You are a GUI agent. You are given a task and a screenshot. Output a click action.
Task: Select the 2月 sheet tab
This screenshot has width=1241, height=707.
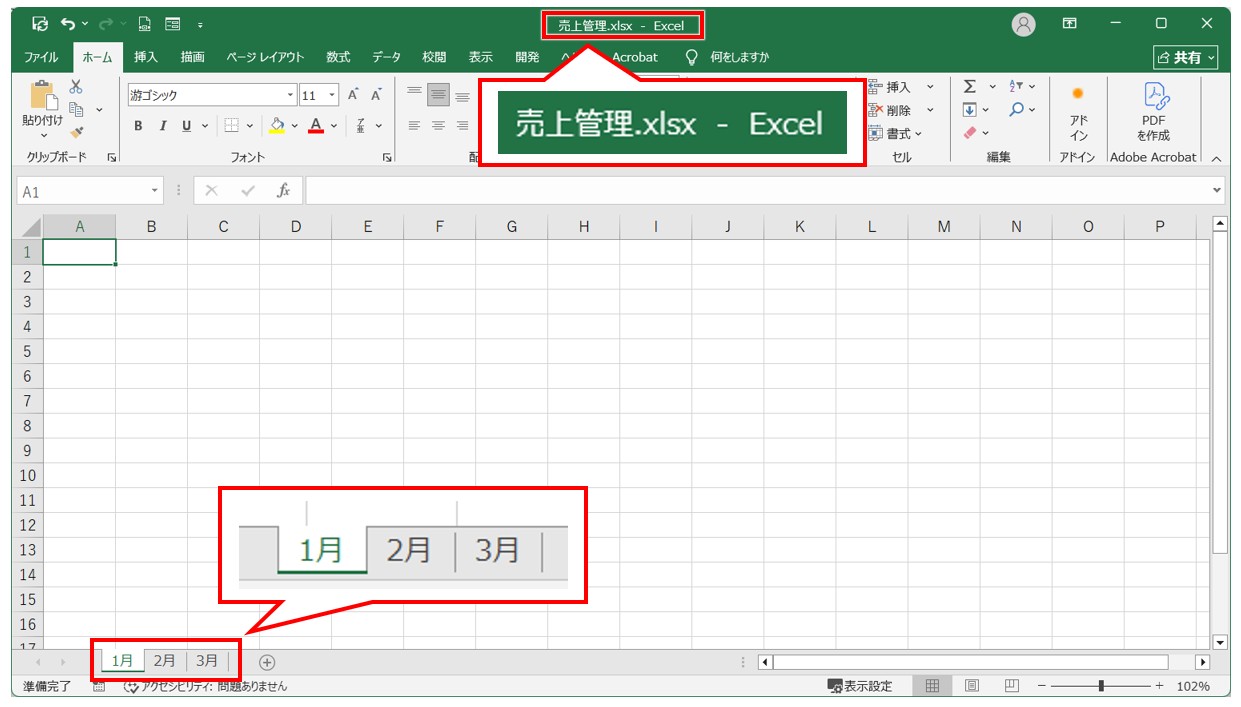click(165, 661)
